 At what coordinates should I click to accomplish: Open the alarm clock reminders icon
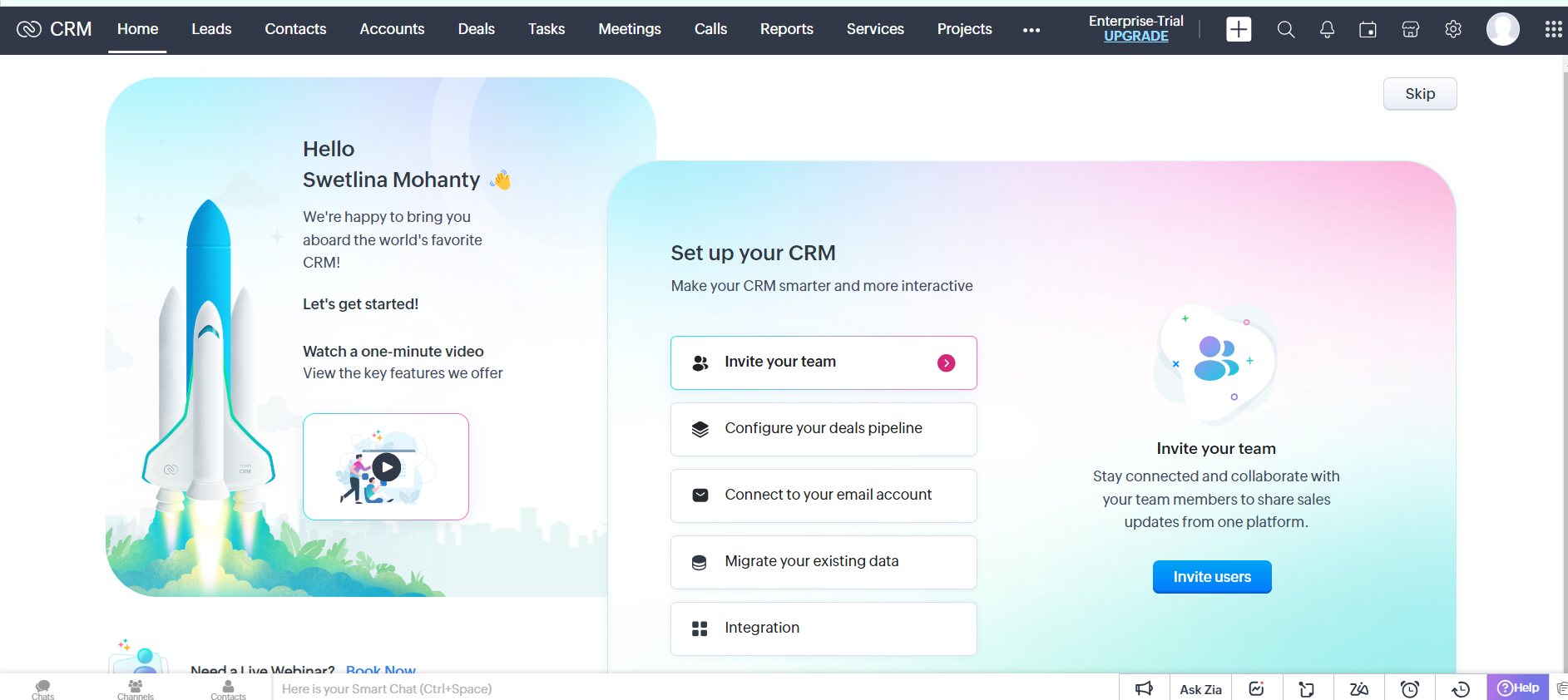pyautogui.click(x=1410, y=689)
